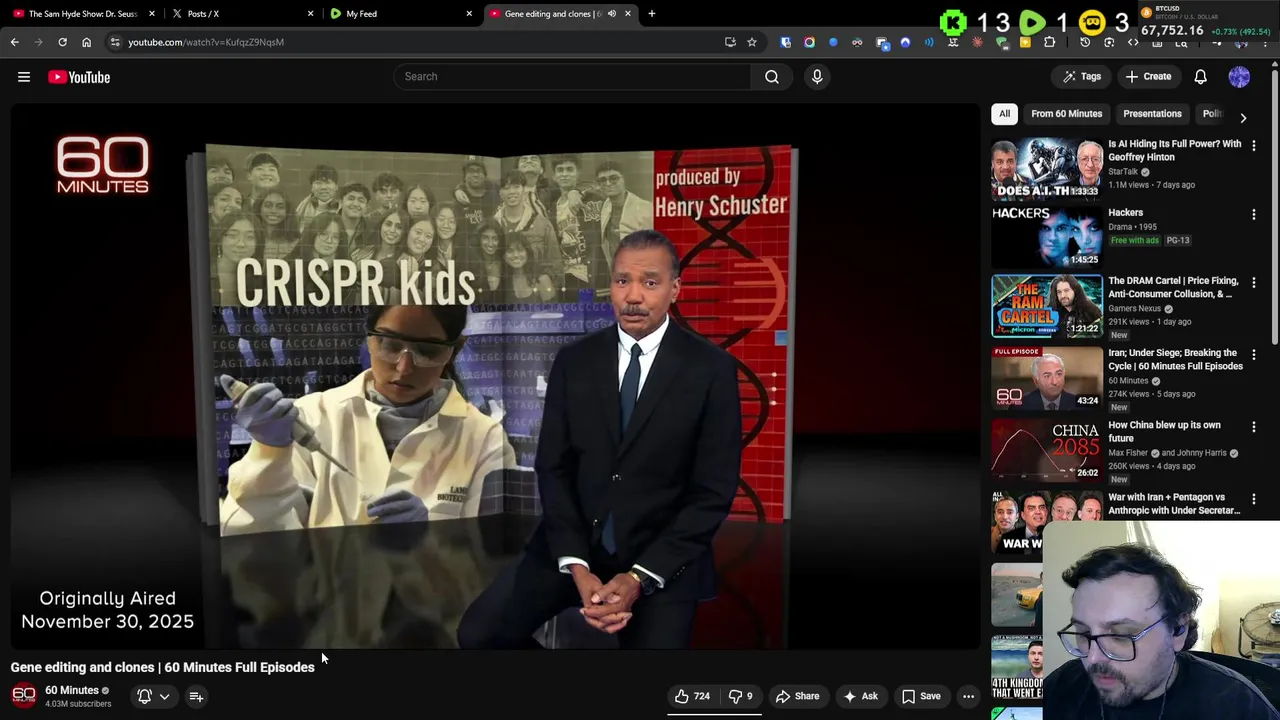Open more options for War with Iran video
1280x720 pixels.
pos(1253,499)
